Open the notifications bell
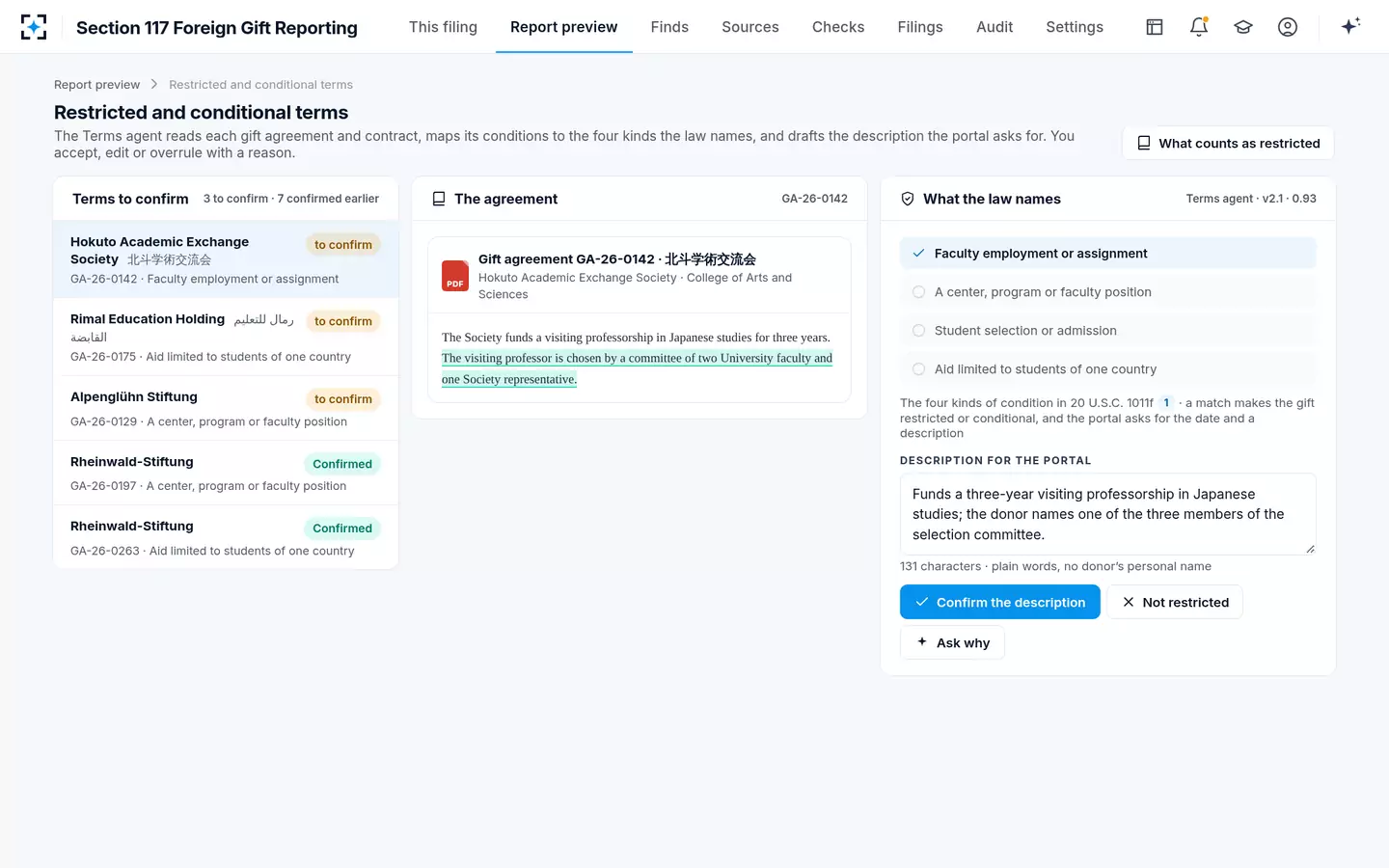The width and height of the screenshot is (1389, 868). point(1199,27)
